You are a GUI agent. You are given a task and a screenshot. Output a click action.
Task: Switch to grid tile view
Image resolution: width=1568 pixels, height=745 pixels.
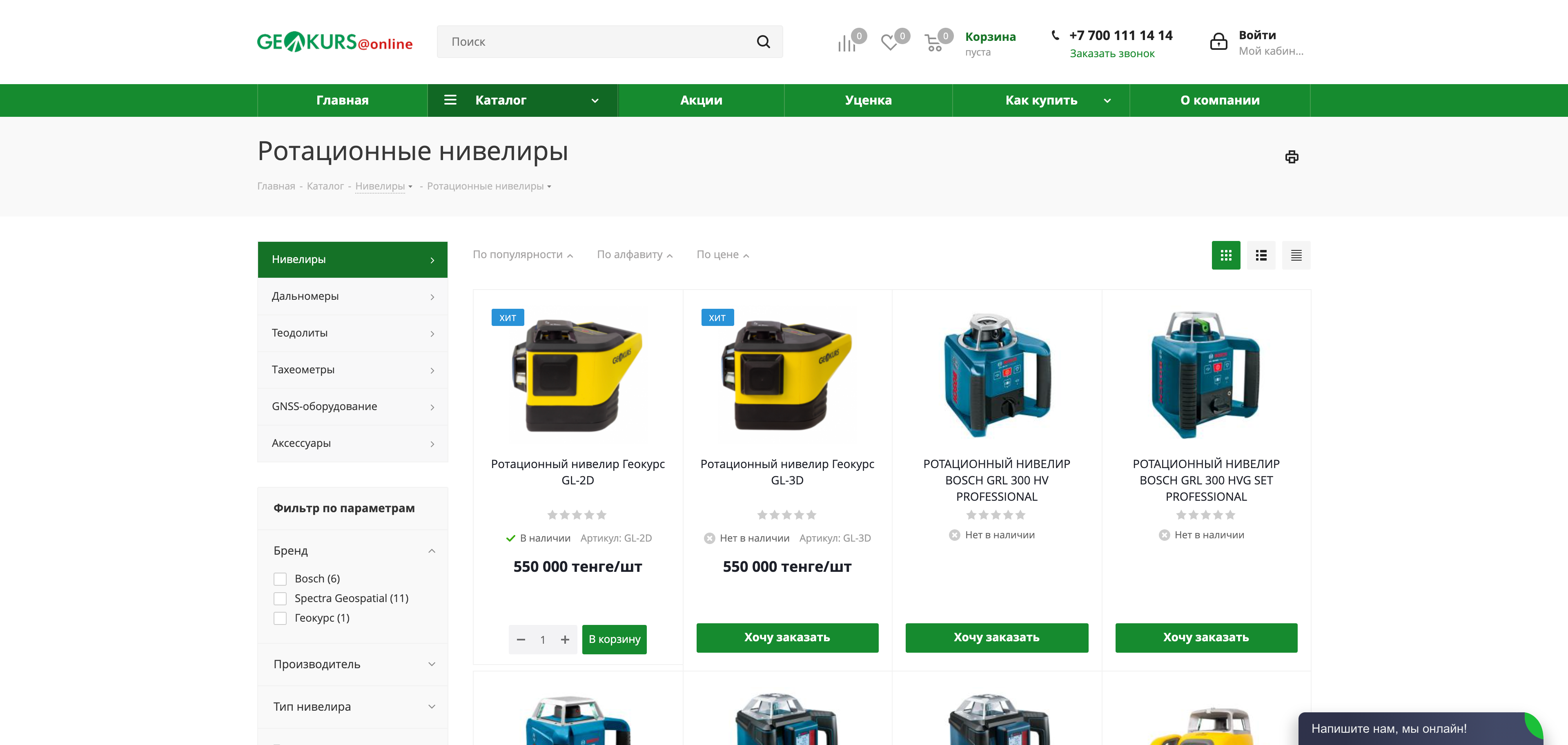[x=1226, y=255]
